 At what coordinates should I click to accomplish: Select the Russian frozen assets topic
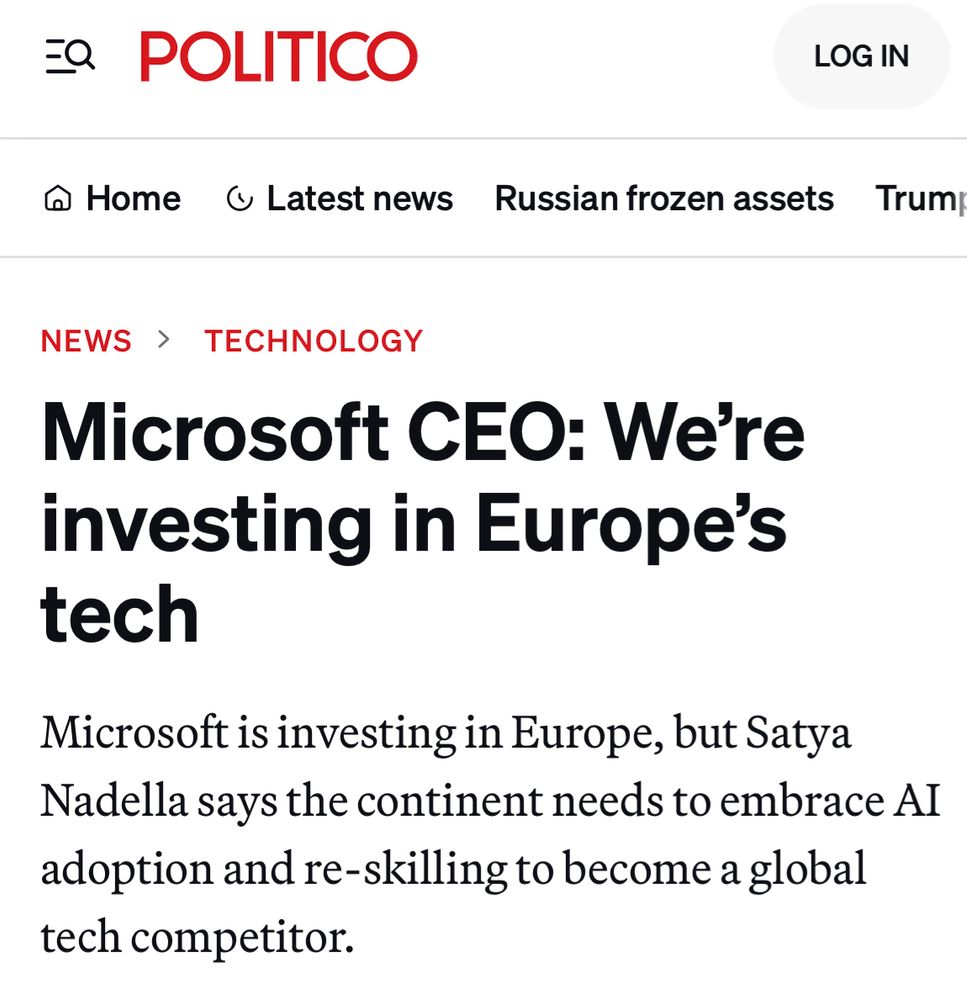click(664, 198)
